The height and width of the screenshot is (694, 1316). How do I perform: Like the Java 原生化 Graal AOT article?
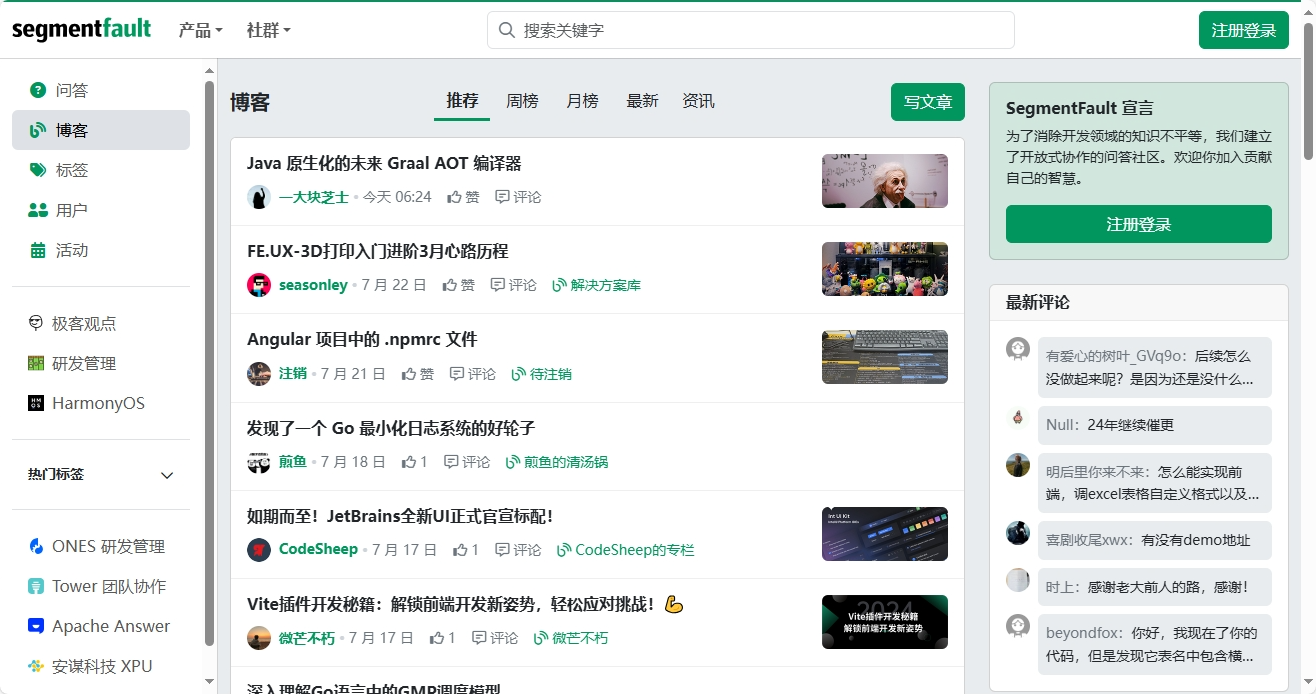[x=463, y=197]
